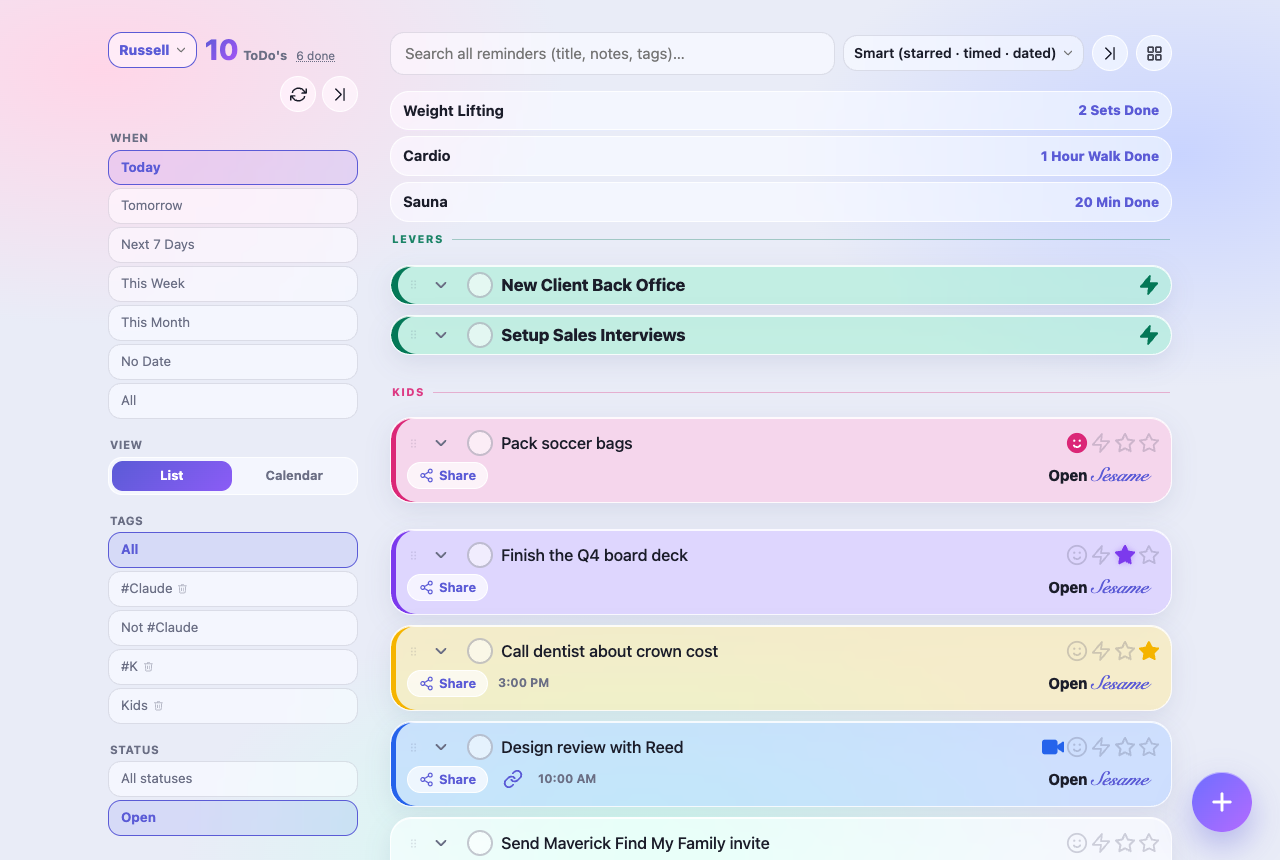1280x860 pixels.
Task: Open the Smart (starred · timed · dated) dropdown
Action: [x=963, y=53]
